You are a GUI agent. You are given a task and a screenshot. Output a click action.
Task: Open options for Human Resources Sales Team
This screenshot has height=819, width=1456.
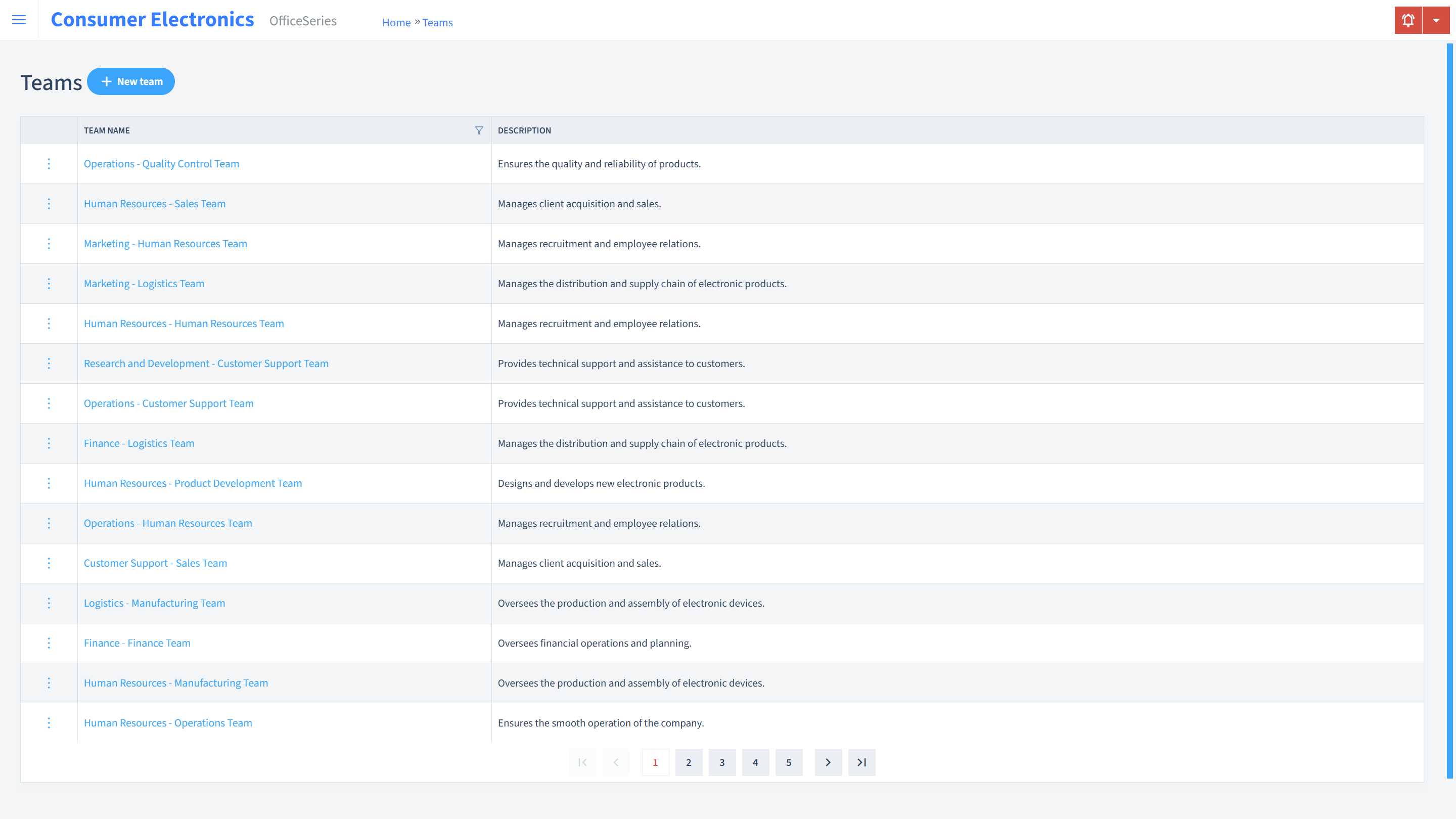pyautogui.click(x=49, y=203)
